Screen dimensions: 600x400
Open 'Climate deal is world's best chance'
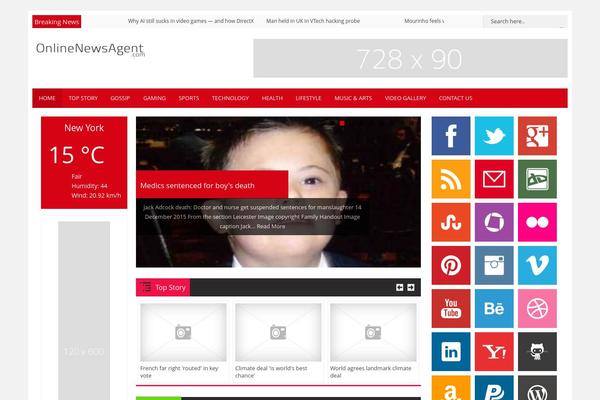pyautogui.click(x=271, y=372)
